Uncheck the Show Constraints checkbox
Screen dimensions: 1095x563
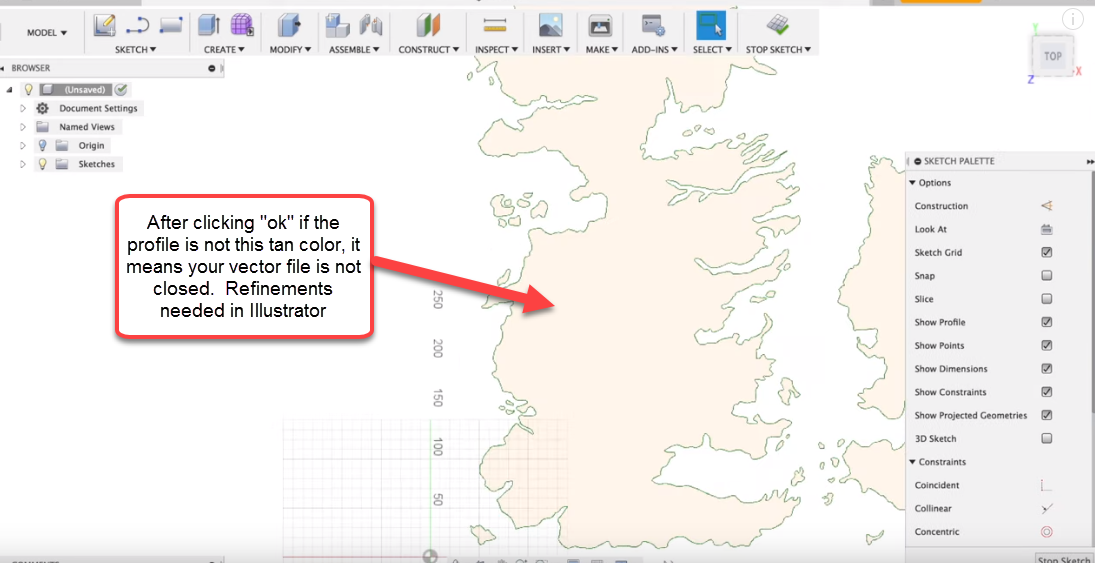(1046, 392)
